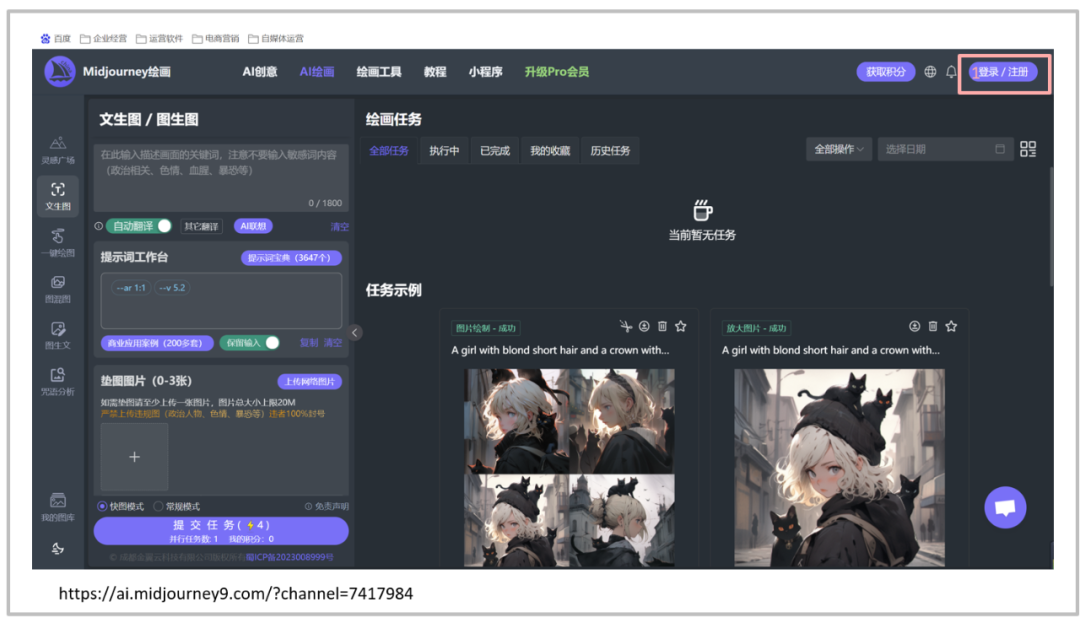Image resolution: width=1080 pixels, height=618 pixels.
Task: Delete the 放大图片 task card
Action: click(933, 326)
